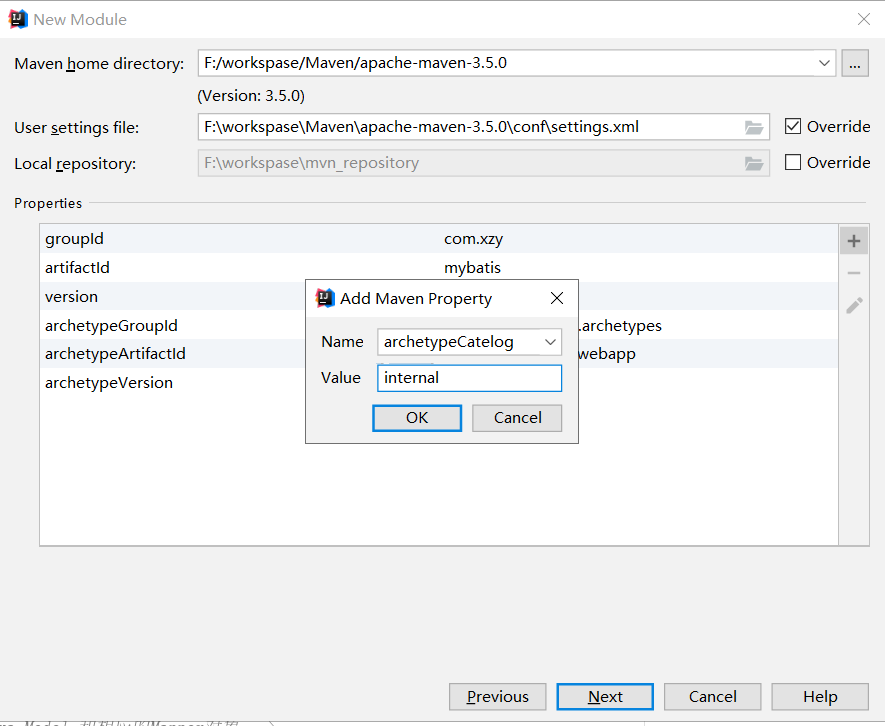This screenshot has width=885, height=726.
Task: Click IntelliJ icon in Add Maven Property title
Action: click(325, 298)
